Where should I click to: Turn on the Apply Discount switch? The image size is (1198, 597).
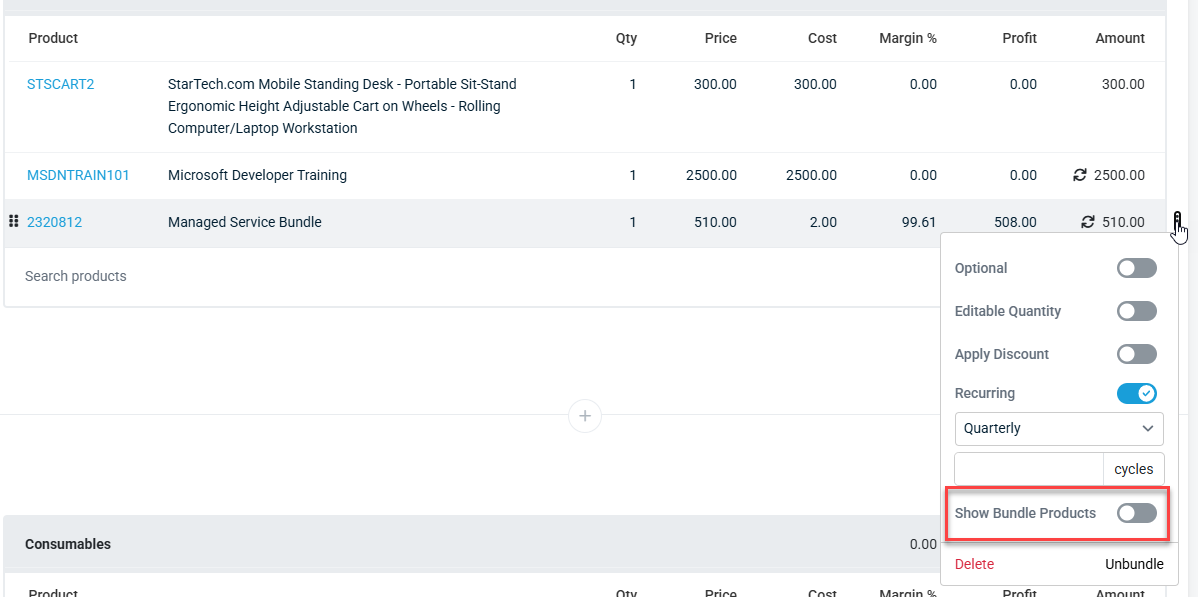click(1137, 354)
